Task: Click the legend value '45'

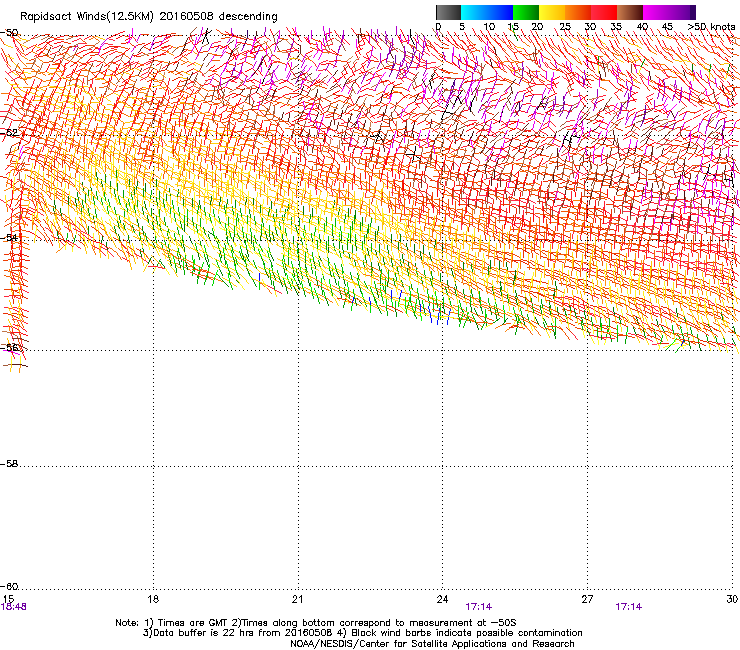Action: pyautogui.click(x=667, y=27)
